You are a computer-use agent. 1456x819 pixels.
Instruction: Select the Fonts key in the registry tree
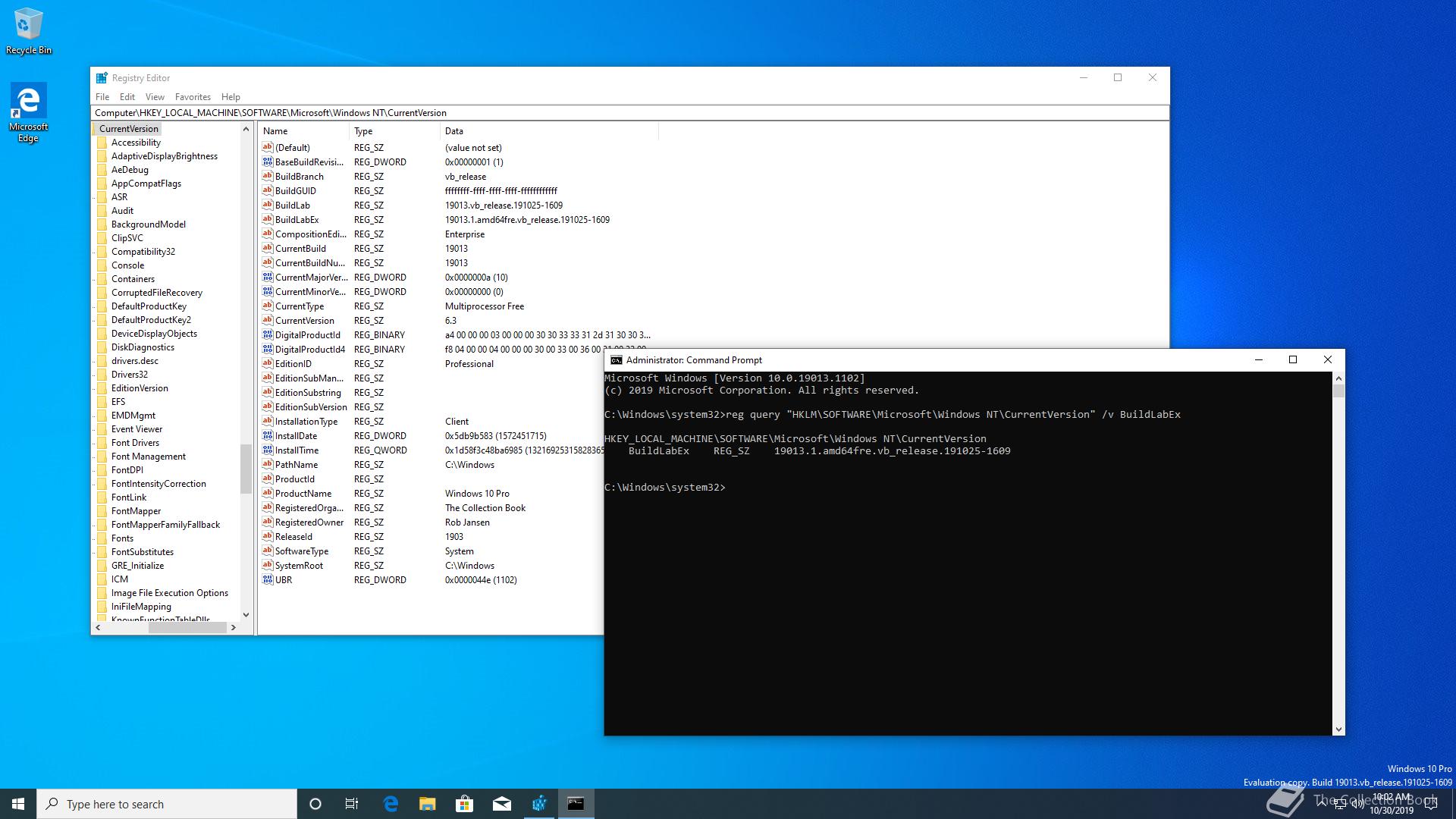pyautogui.click(x=122, y=538)
